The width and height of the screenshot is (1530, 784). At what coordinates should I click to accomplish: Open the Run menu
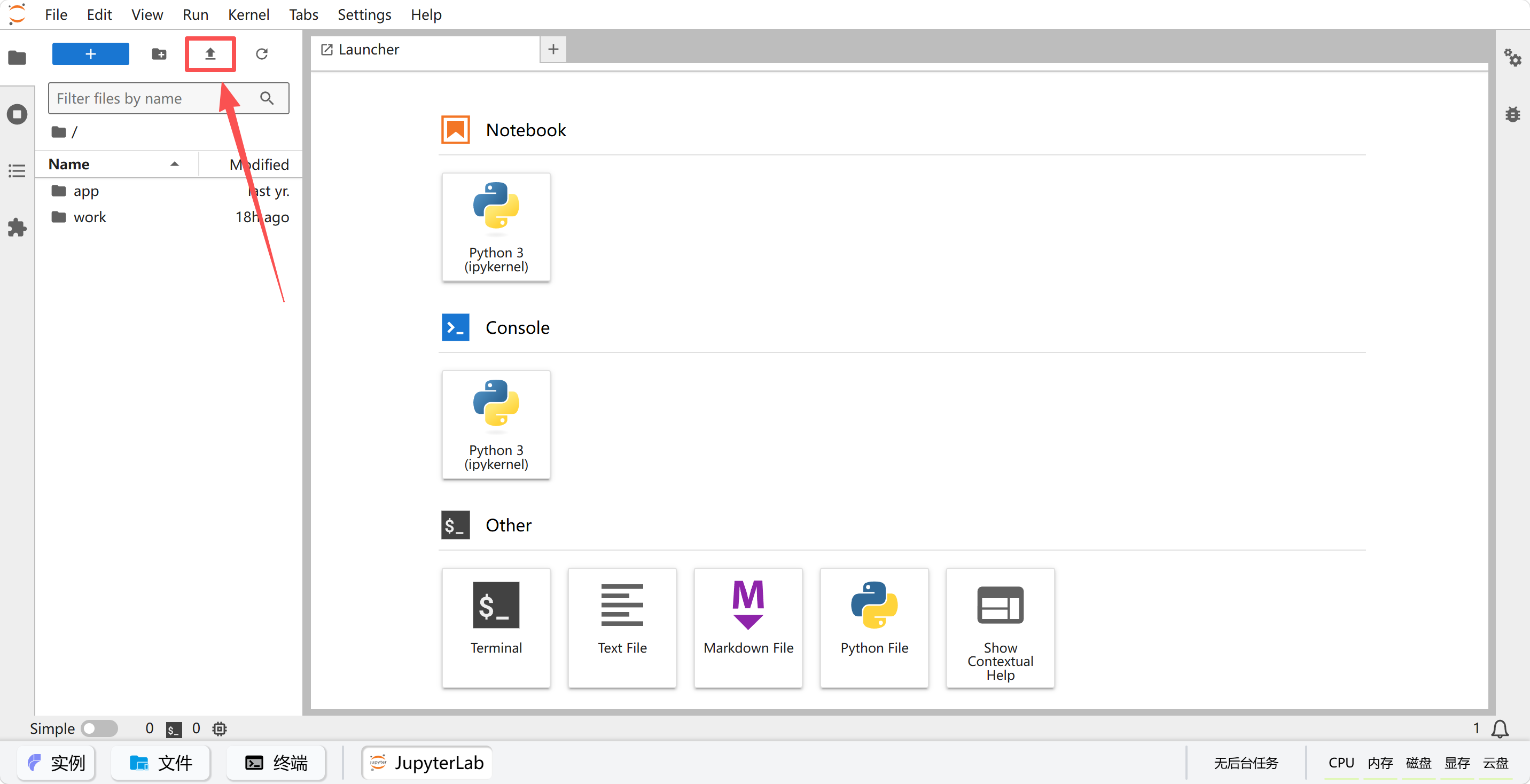(196, 14)
